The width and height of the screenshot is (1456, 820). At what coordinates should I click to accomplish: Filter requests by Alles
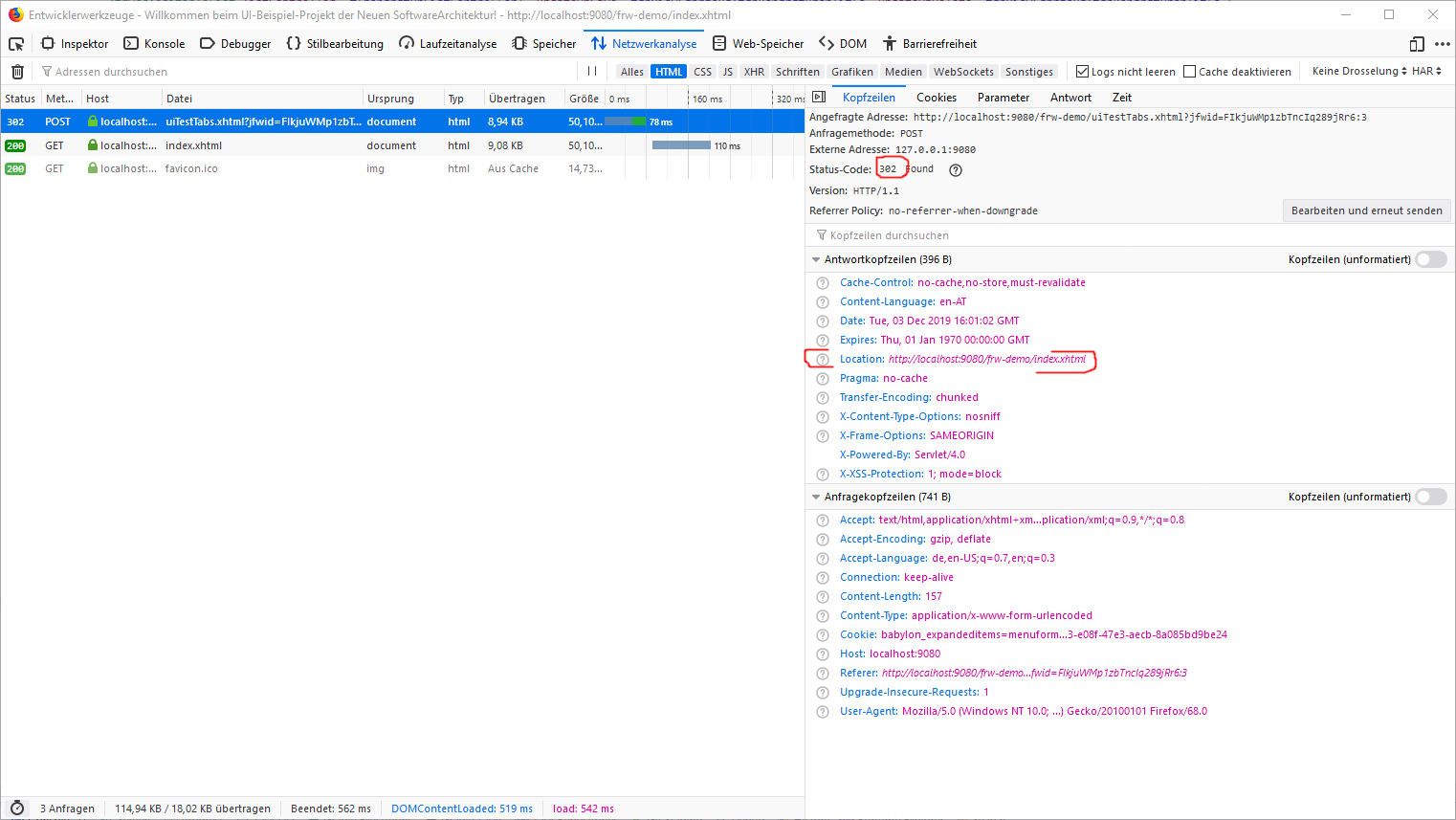632,72
